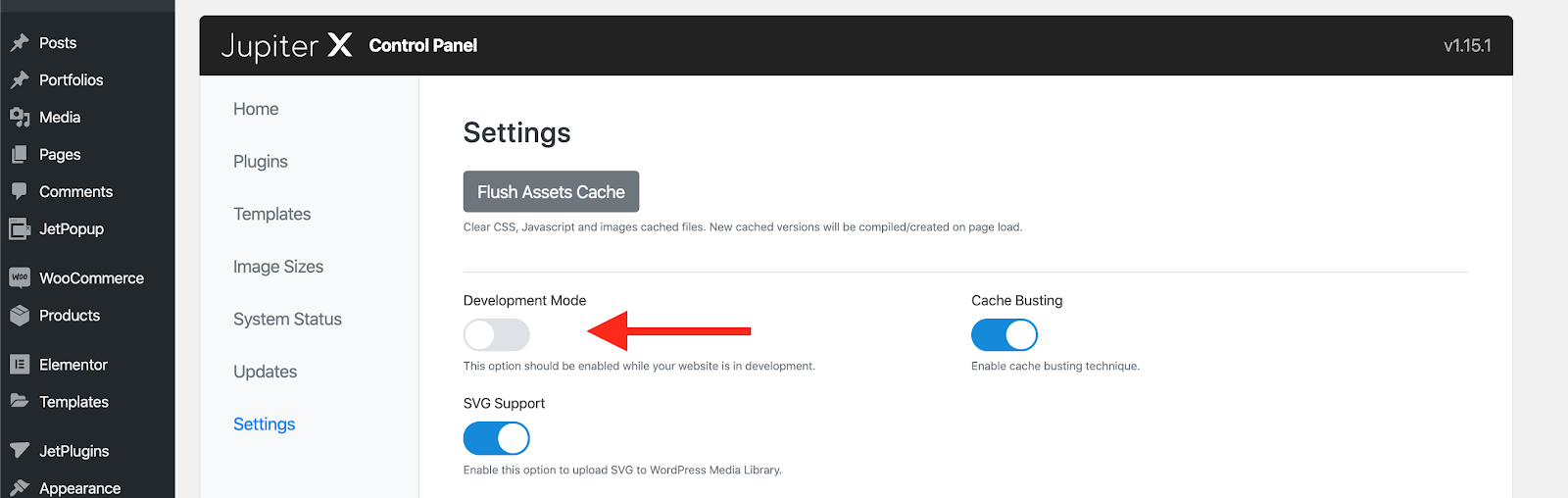Click the Pages icon in sidebar

pos(20,155)
